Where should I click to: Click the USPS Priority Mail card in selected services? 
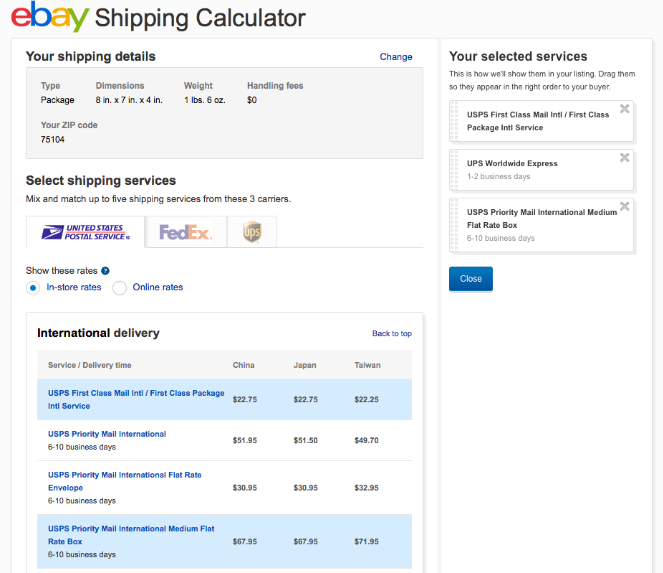click(545, 223)
